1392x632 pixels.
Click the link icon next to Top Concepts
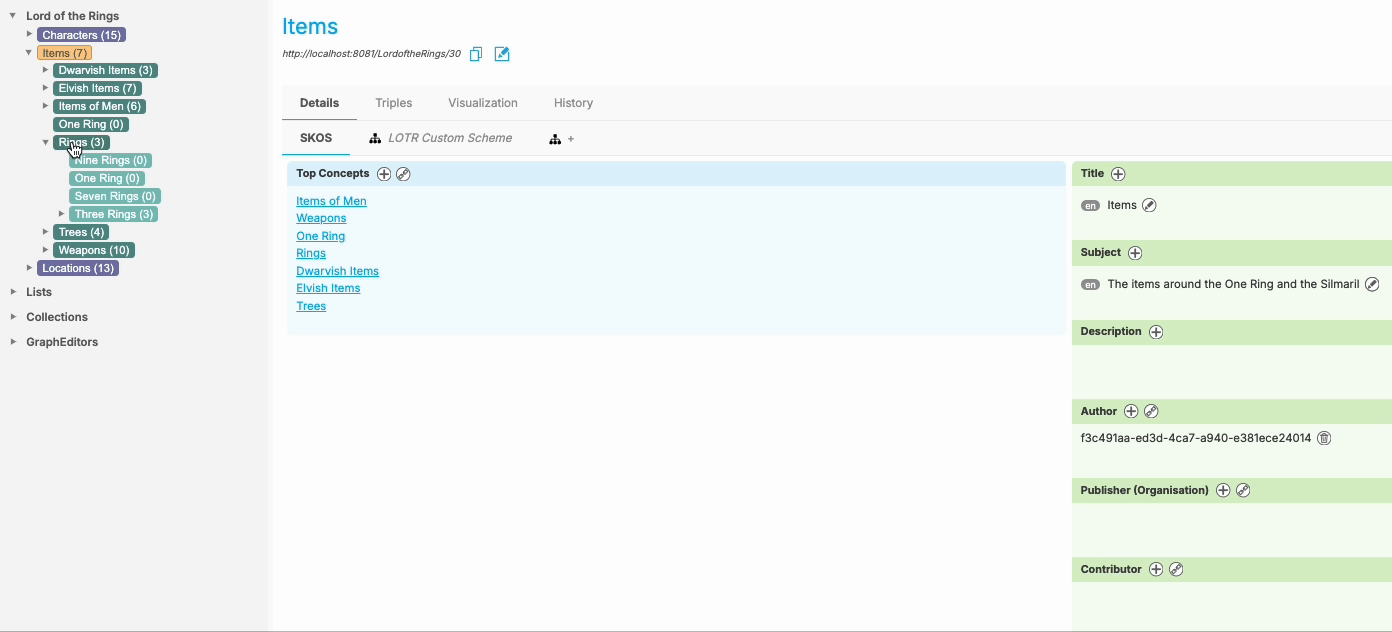tap(403, 174)
